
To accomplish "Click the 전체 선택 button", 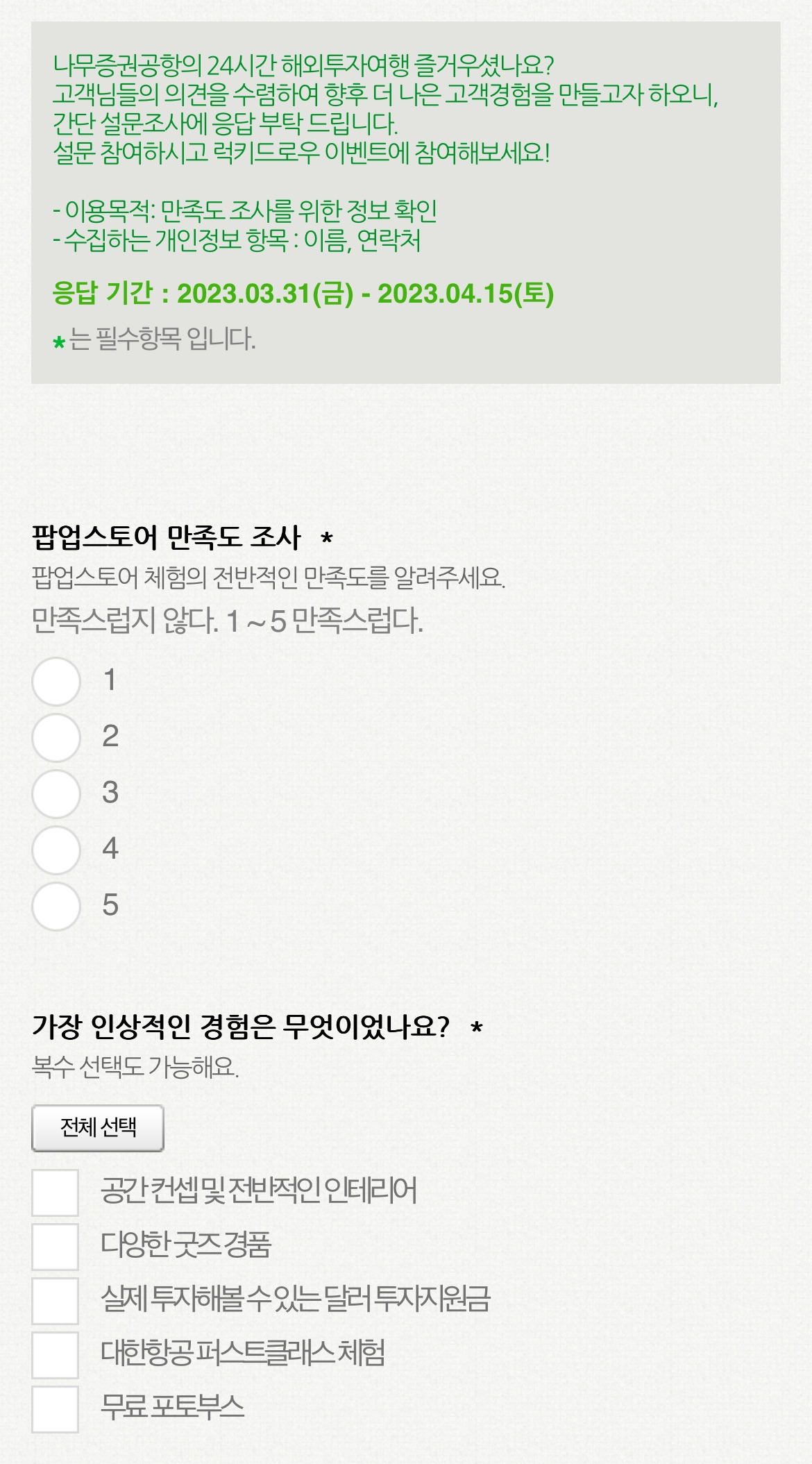I will (98, 1128).
